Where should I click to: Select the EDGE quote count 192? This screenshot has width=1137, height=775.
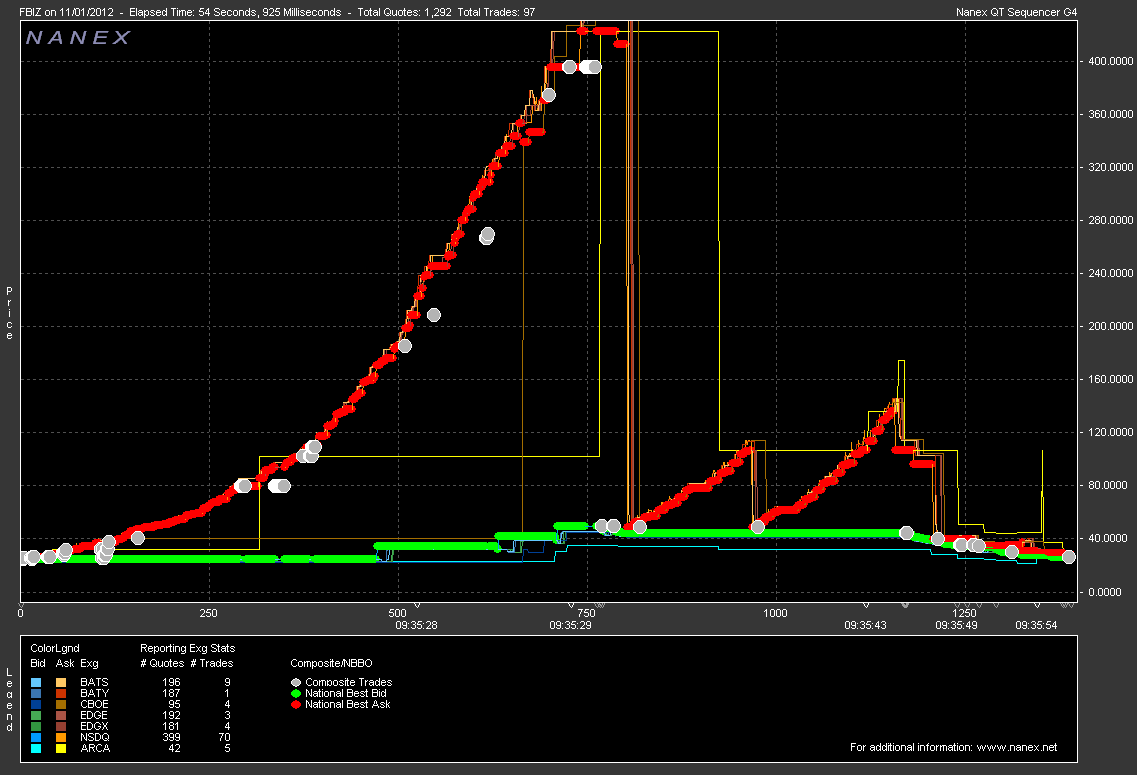pos(171,715)
